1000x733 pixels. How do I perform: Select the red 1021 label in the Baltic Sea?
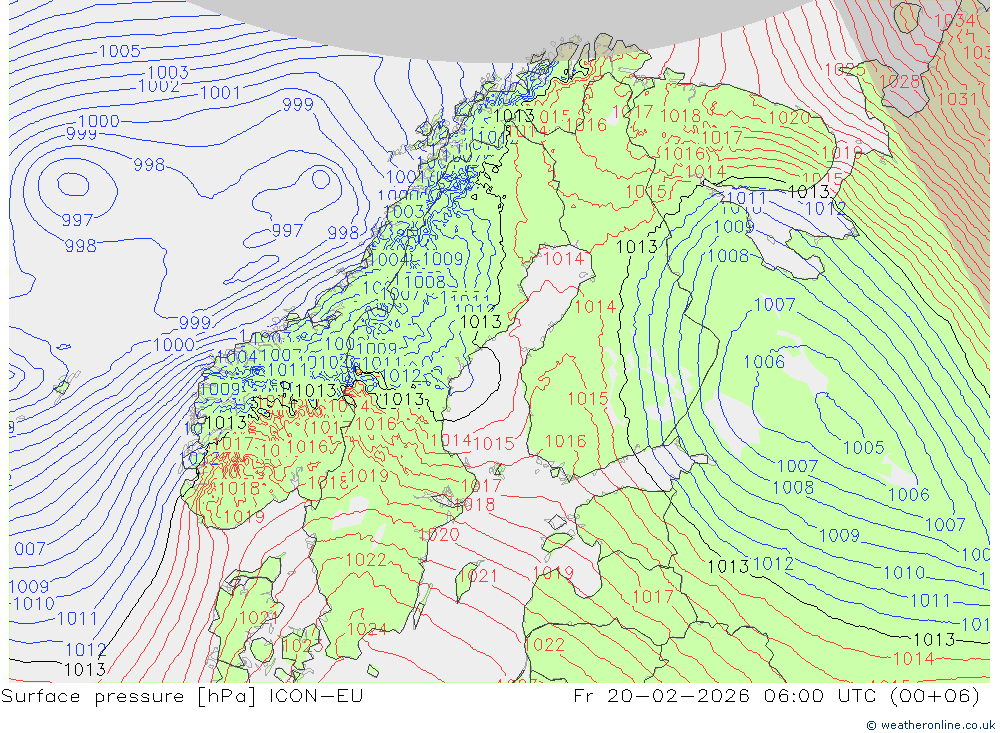click(x=478, y=576)
